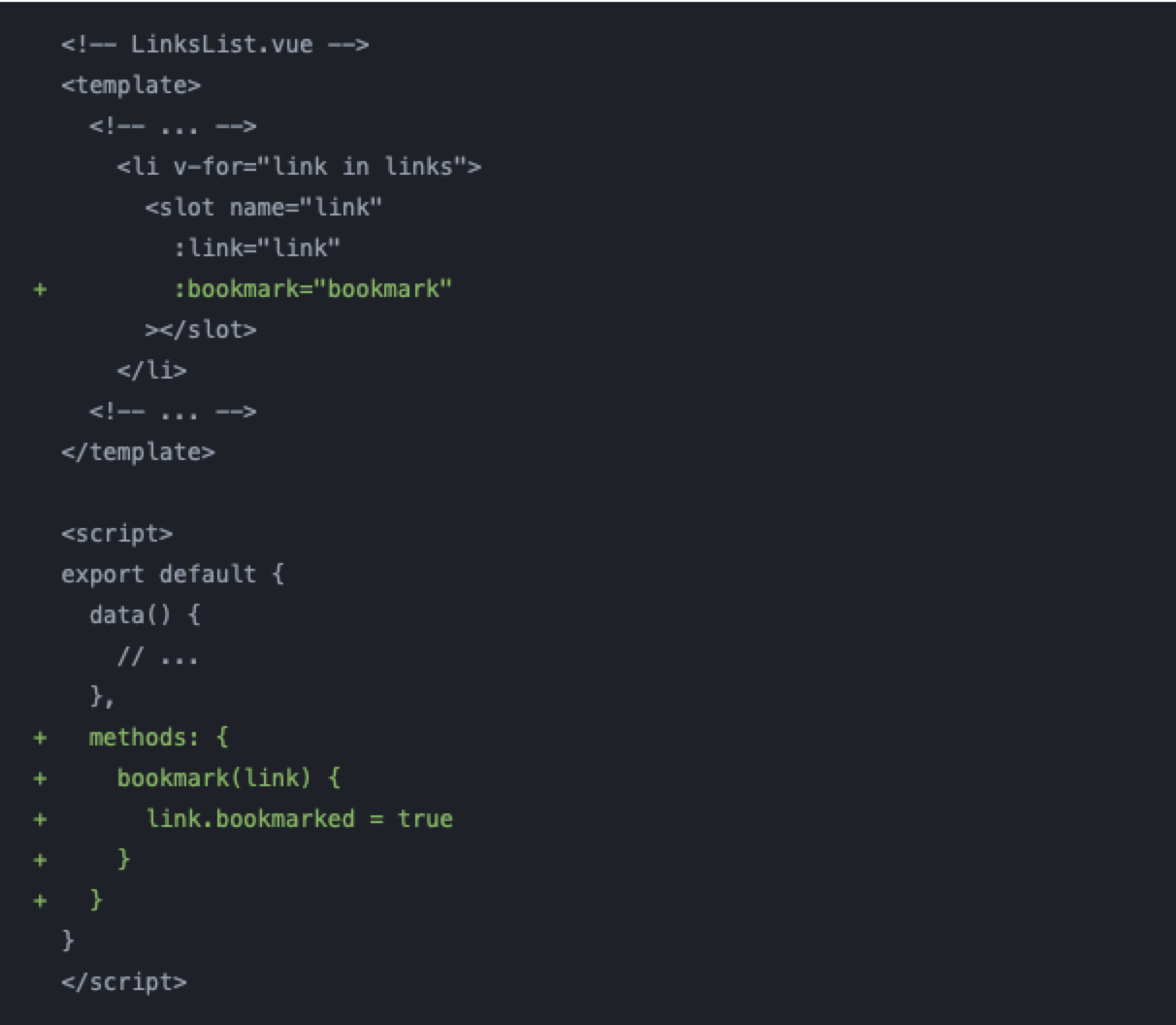Click the opening template tag

131,85
